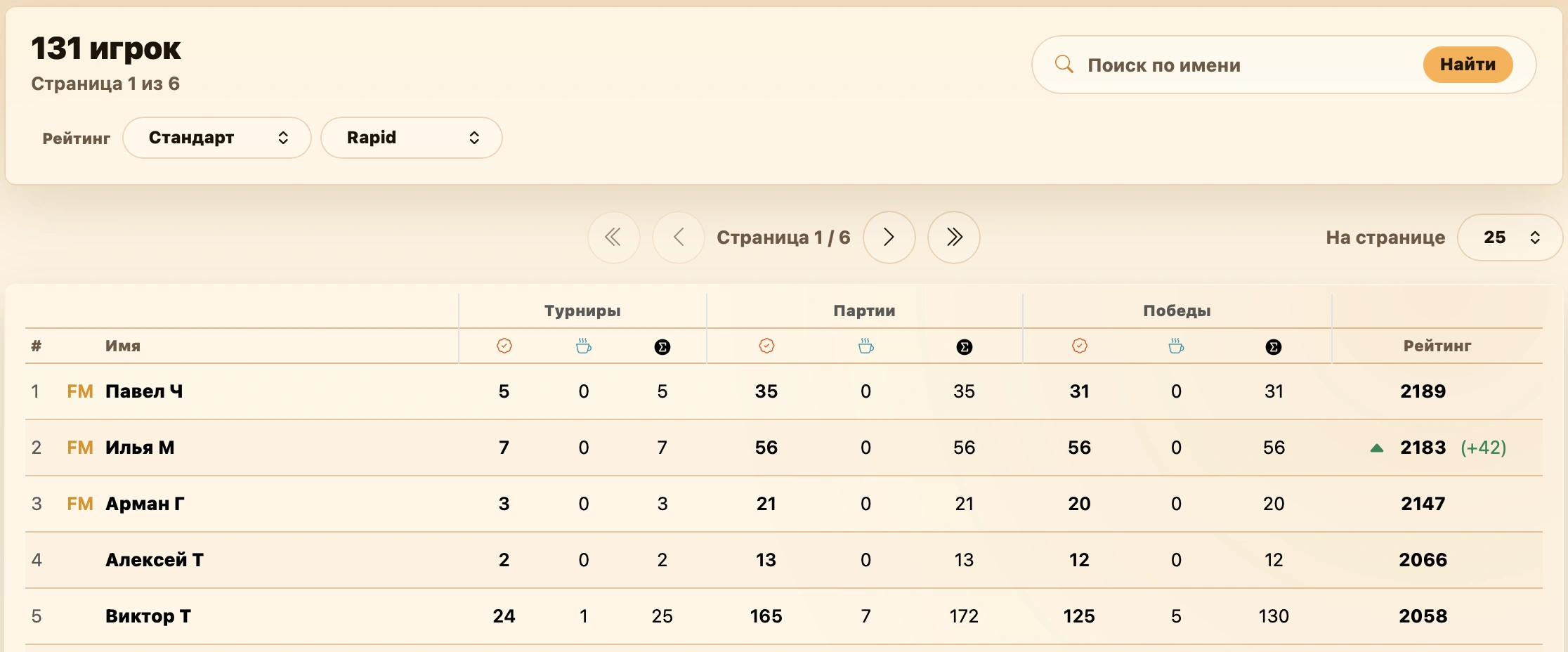Click the Страница 1 / 6 indicator
Viewport: 1568px width, 652px height.
coord(783,237)
